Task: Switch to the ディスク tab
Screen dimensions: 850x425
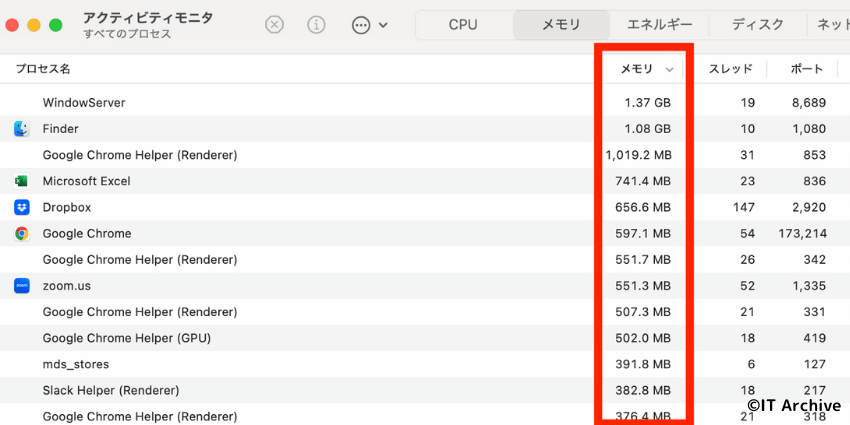Action: click(x=757, y=25)
